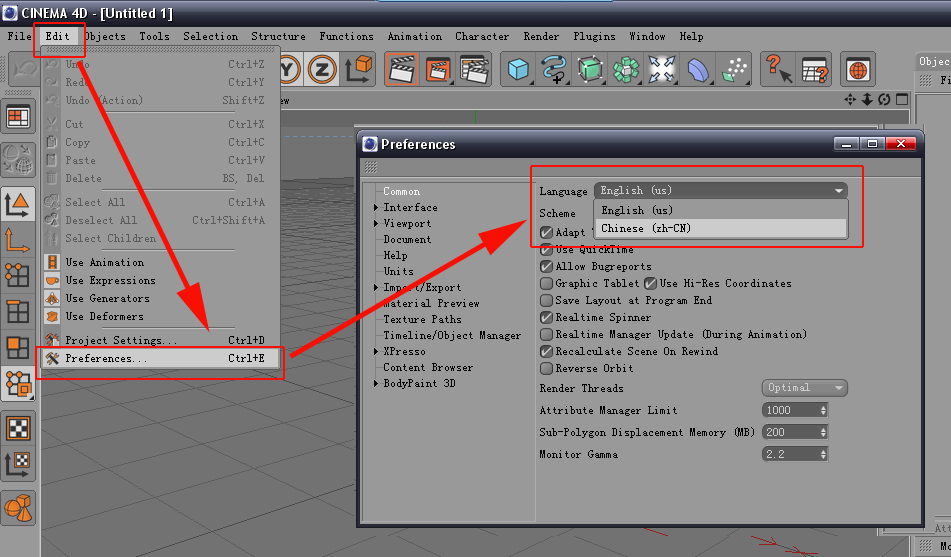Click the particle emitter icon
The image size is (951, 557).
(x=734, y=69)
